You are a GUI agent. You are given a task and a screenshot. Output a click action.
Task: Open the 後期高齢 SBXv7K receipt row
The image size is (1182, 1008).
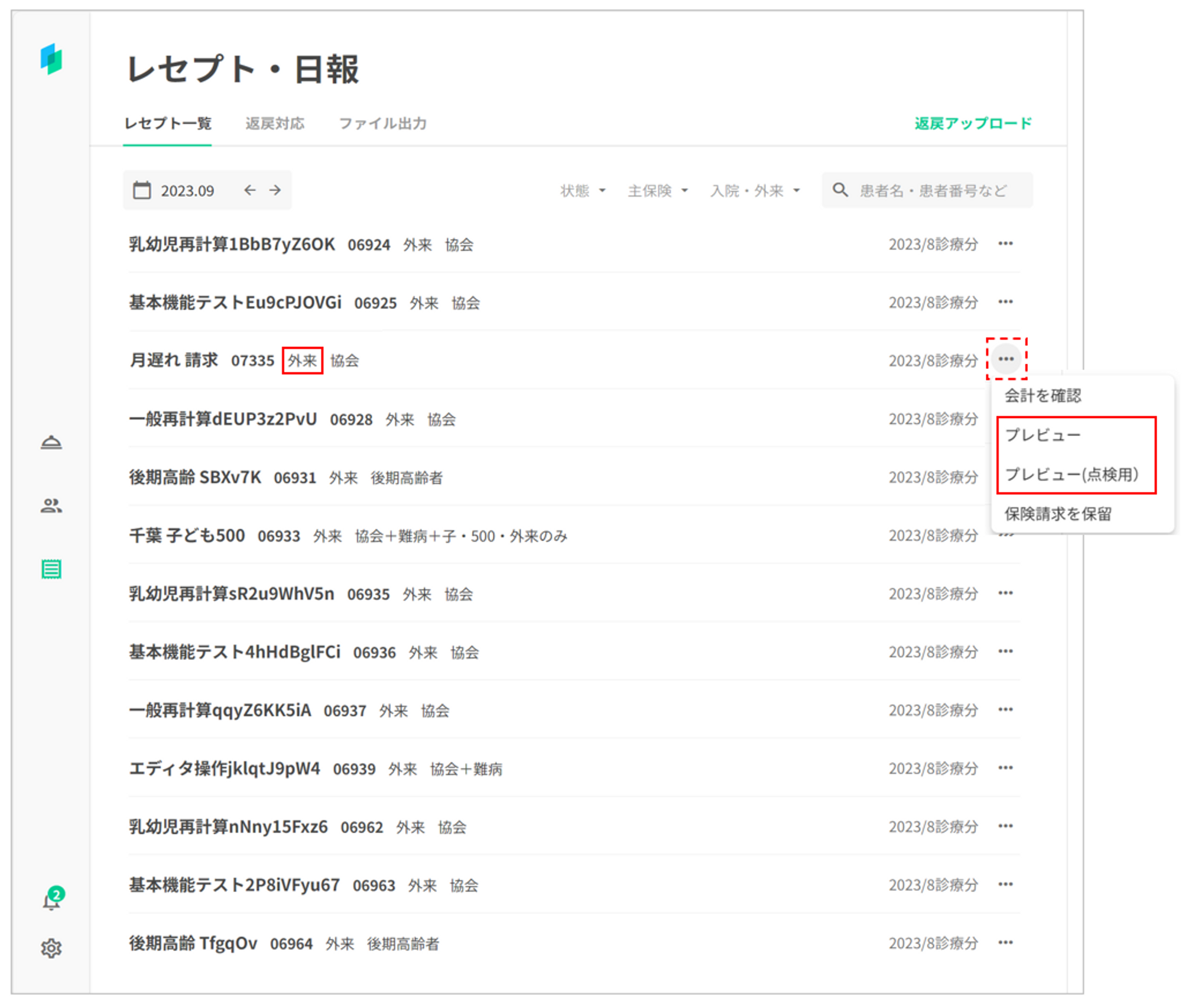[195, 477]
